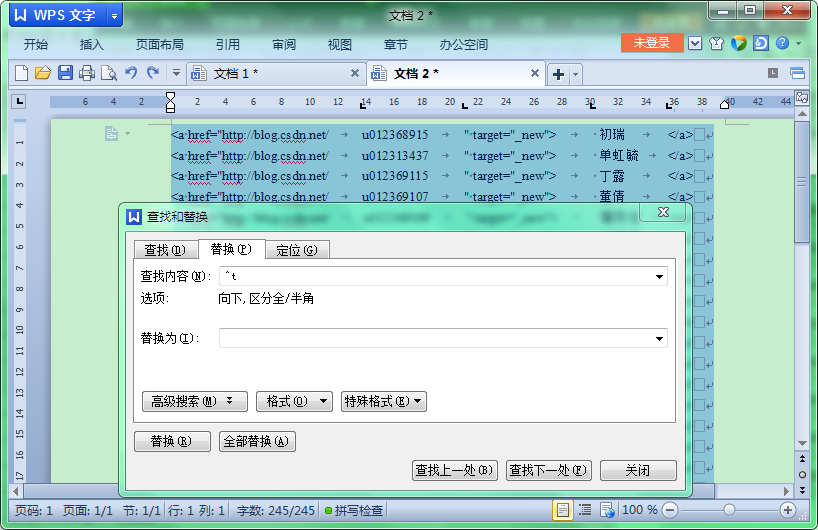This screenshot has width=818, height=530.
Task: Switch to web layout view icon
Action: 607,510
